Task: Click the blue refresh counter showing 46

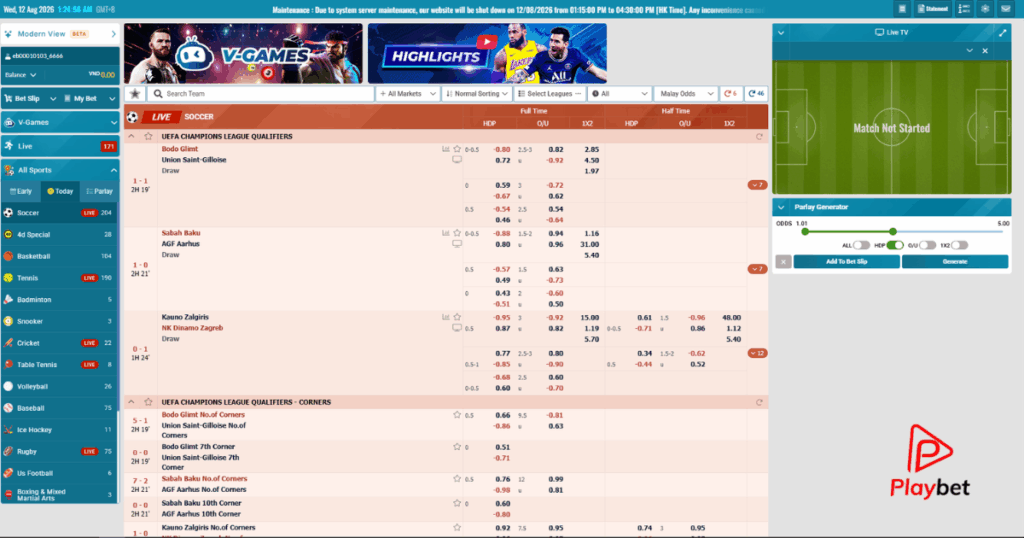Action: [756, 93]
